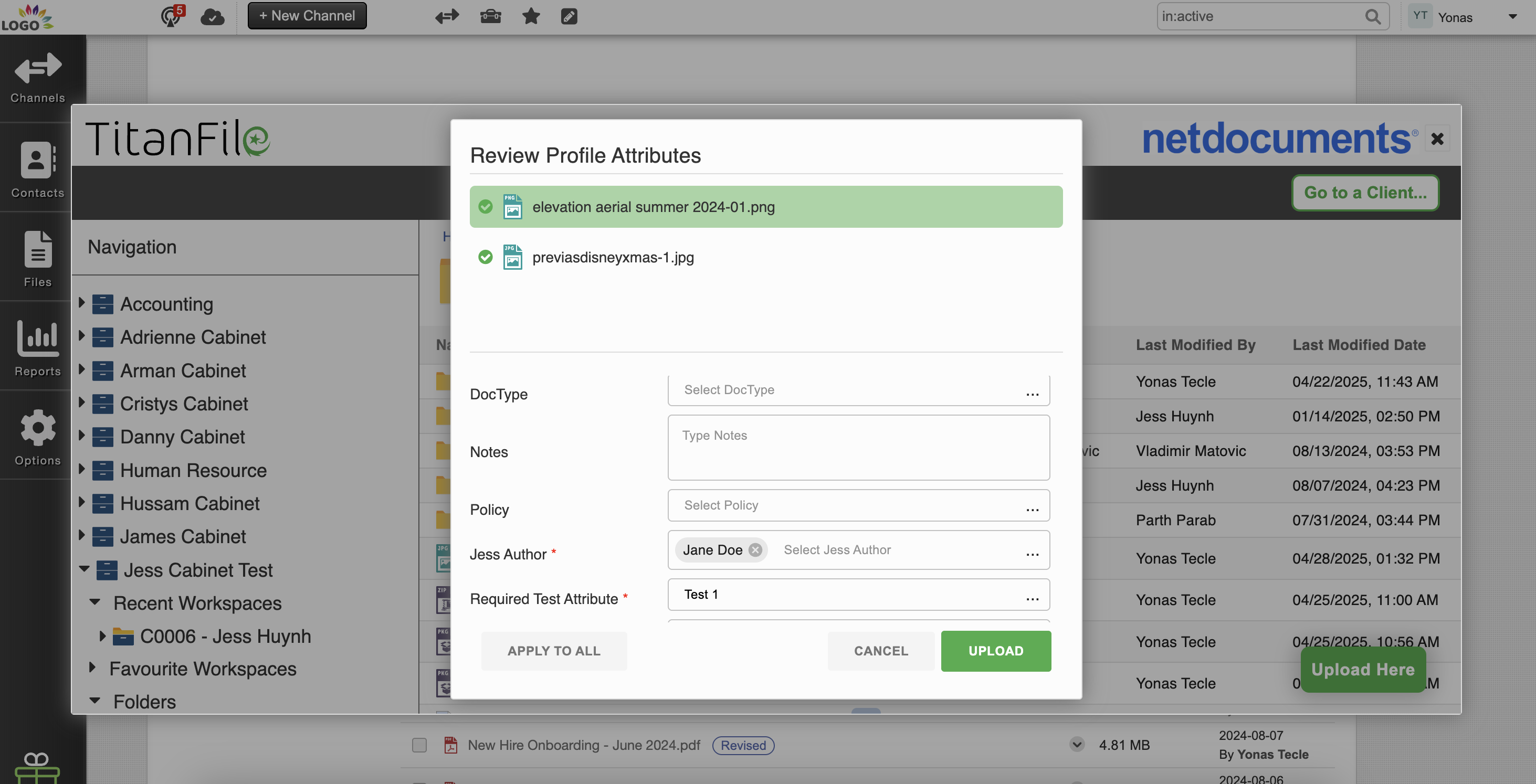Image resolution: width=1536 pixels, height=784 pixels.
Task: Click the PNG file icon for elevation aerial
Action: [x=512, y=207]
